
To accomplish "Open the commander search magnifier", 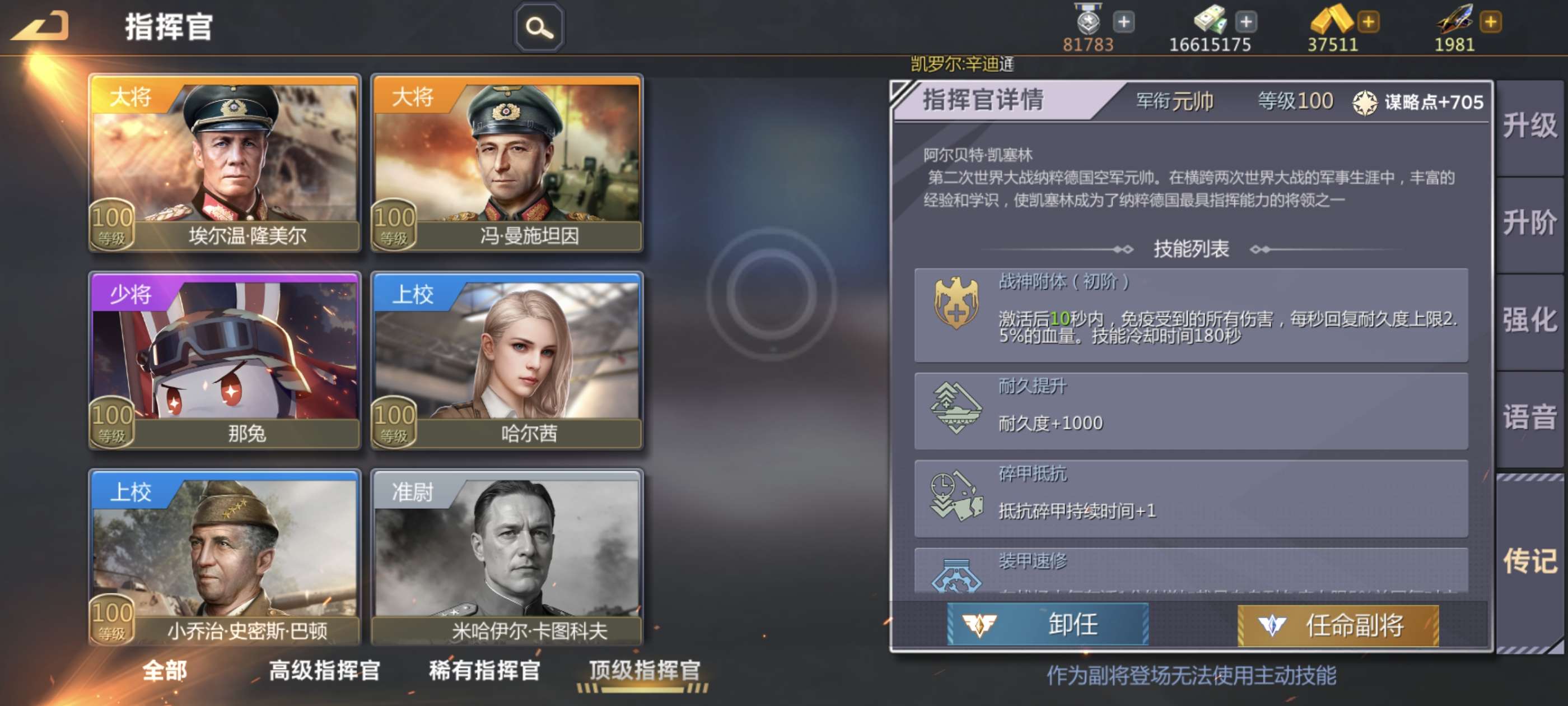I will click(539, 27).
